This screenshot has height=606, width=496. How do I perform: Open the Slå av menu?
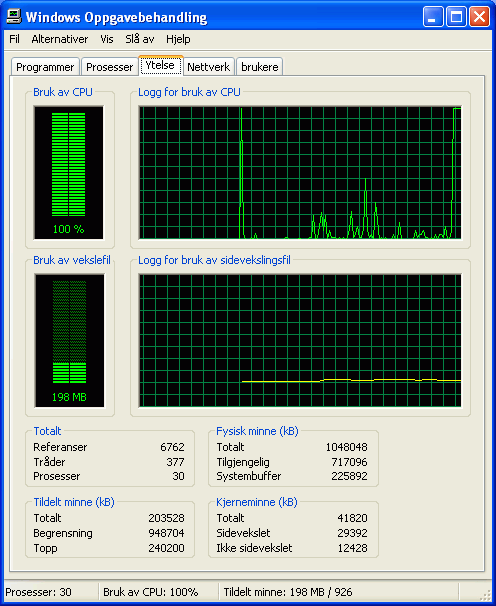pyautogui.click(x=140, y=39)
